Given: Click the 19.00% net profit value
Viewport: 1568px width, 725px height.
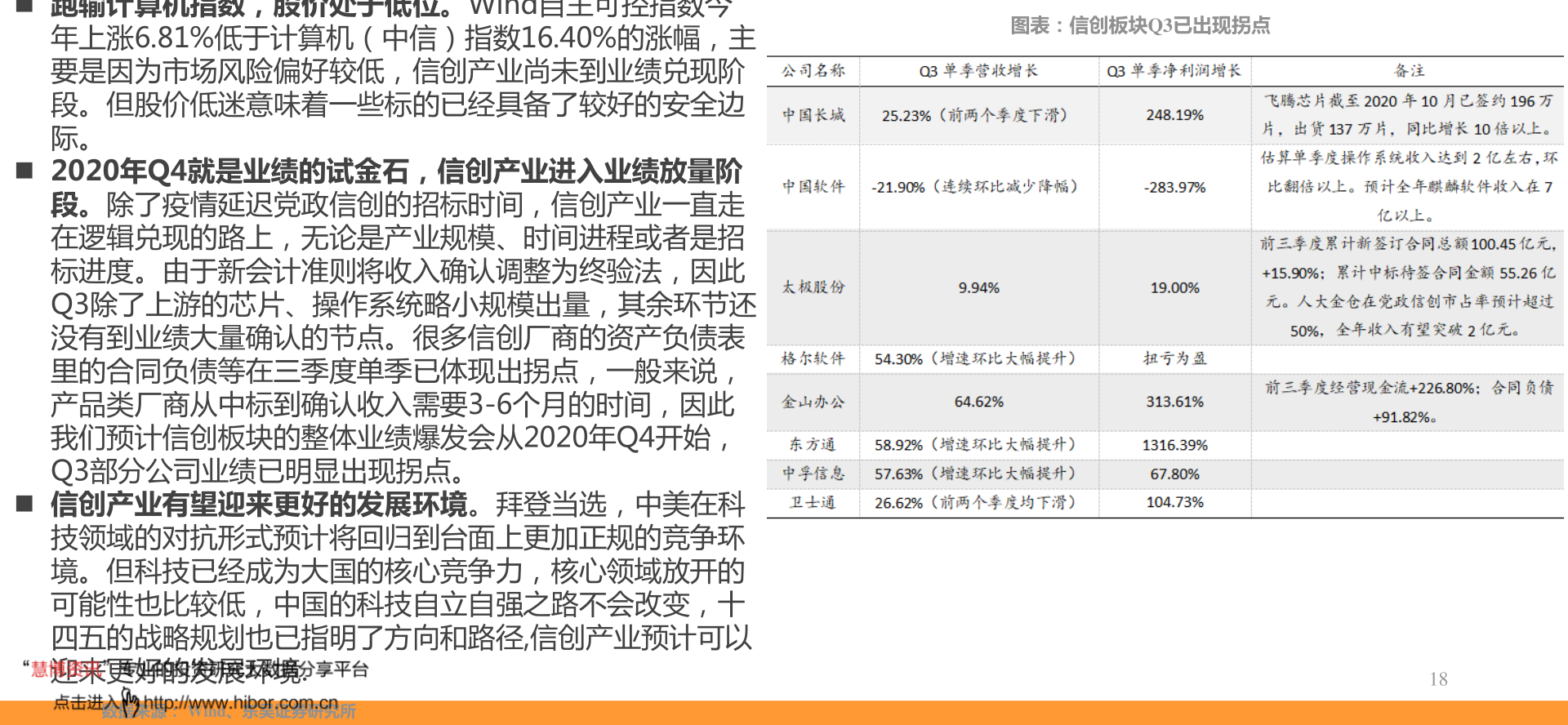Looking at the screenshot, I should 1174,287.
